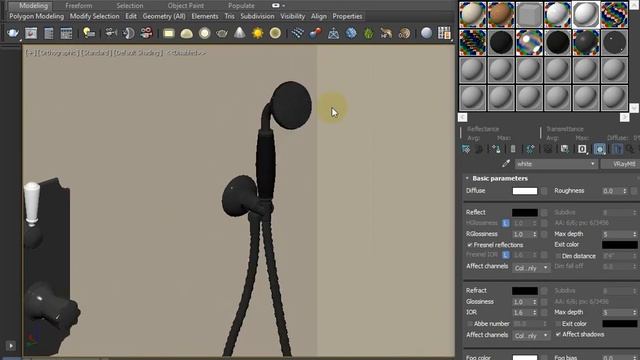Screen dimensions: 640x360
Task: Click the Reflect black color swatch
Action: click(x=525, y=213)
